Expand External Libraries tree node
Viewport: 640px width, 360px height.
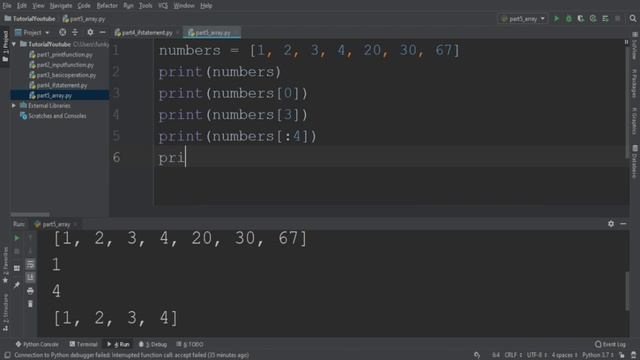click(x=14, y=106)
